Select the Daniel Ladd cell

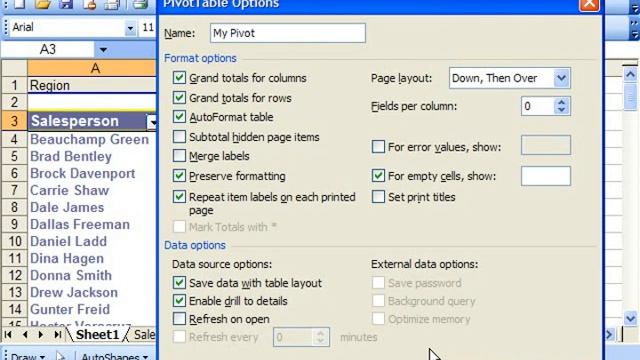(x=92, y=241)
